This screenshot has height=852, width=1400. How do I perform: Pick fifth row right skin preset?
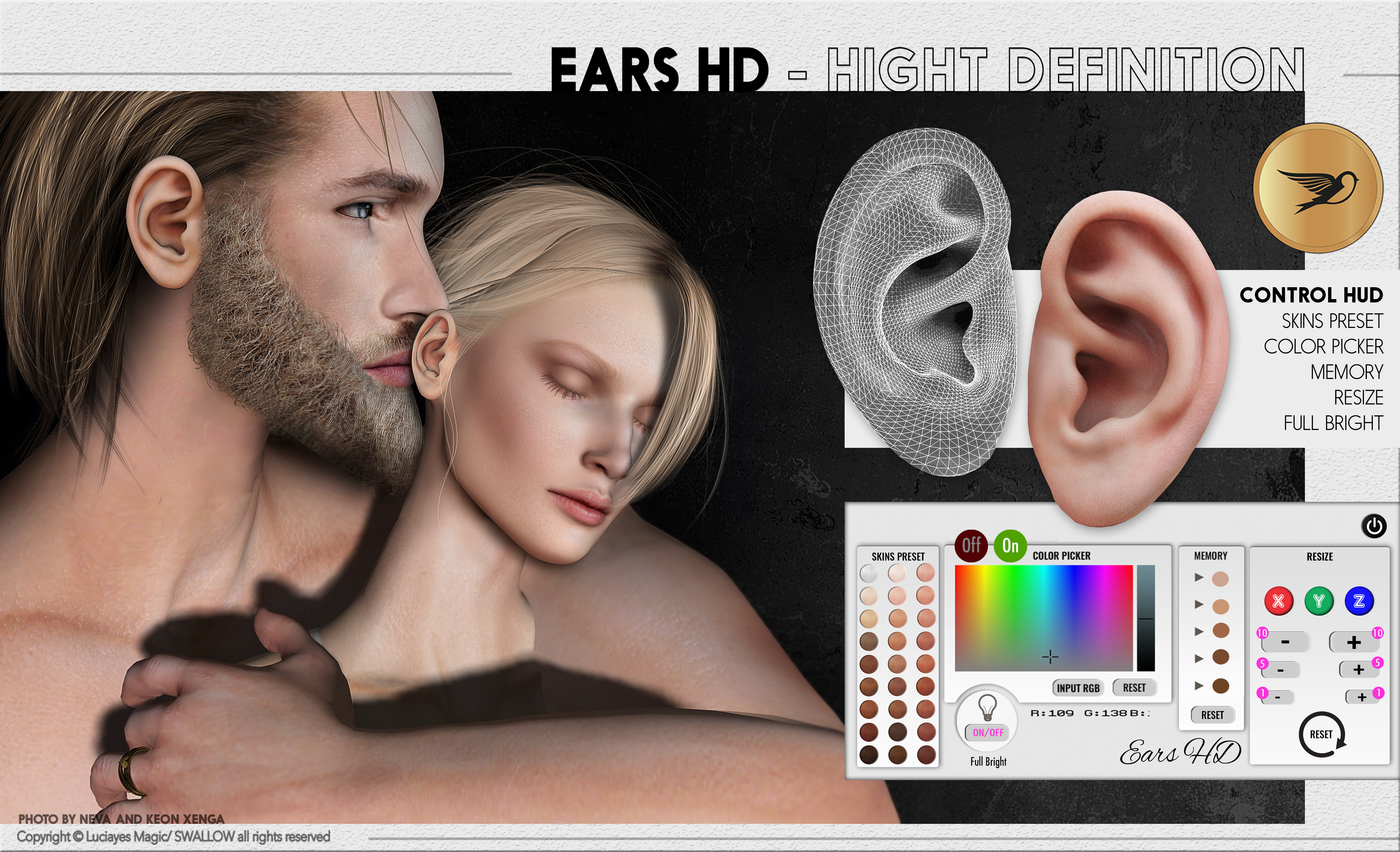point(925,664)
